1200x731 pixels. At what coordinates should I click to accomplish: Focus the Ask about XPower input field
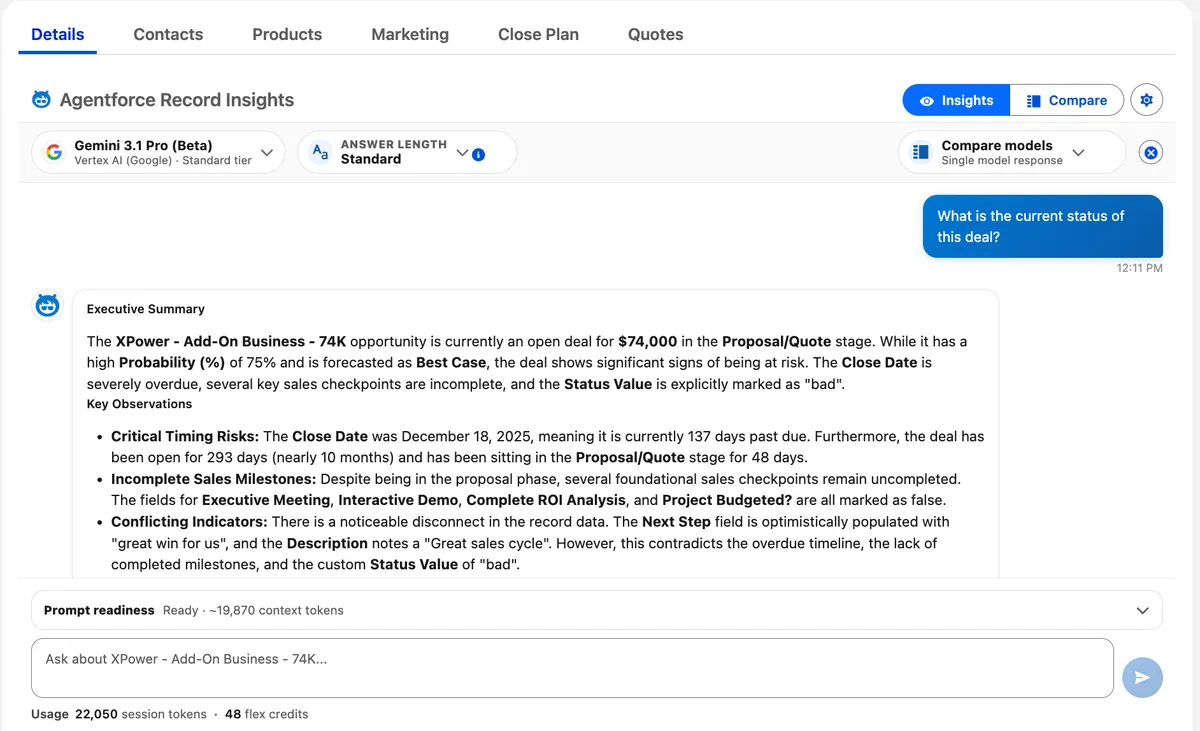(572, 668)
